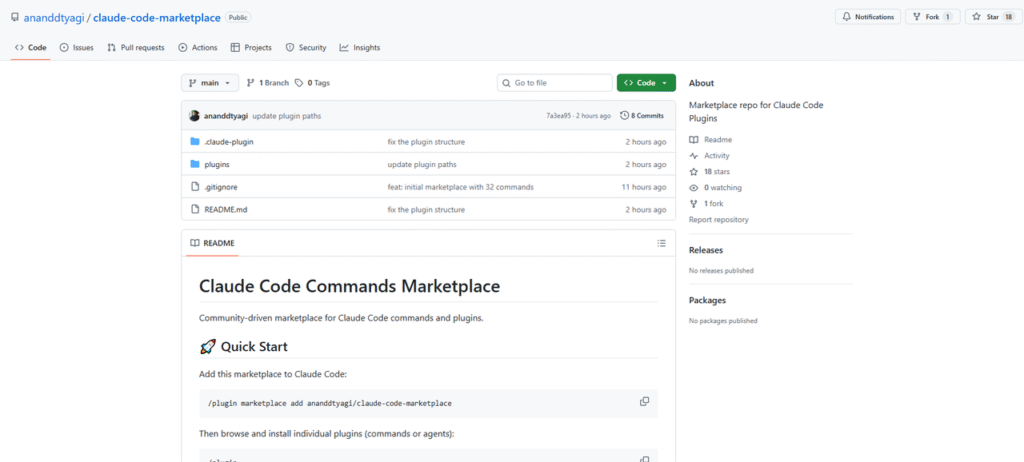Open the .claude-plugin folder
The height and width of the screenshot is (462, 1024).
(x=228, y=142)
